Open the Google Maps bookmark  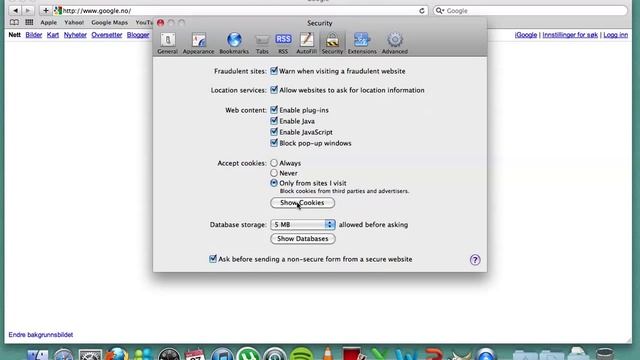pyautogui.click(x=109, y=22)
